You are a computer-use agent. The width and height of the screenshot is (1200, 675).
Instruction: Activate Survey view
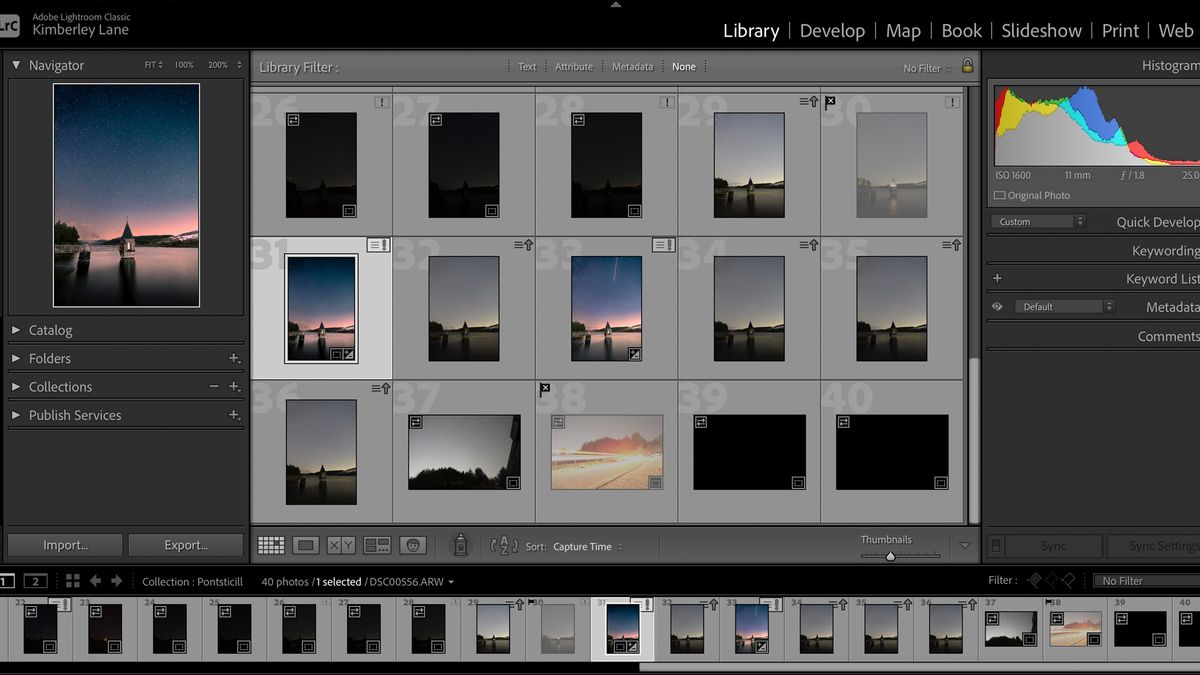click(378, 546)
